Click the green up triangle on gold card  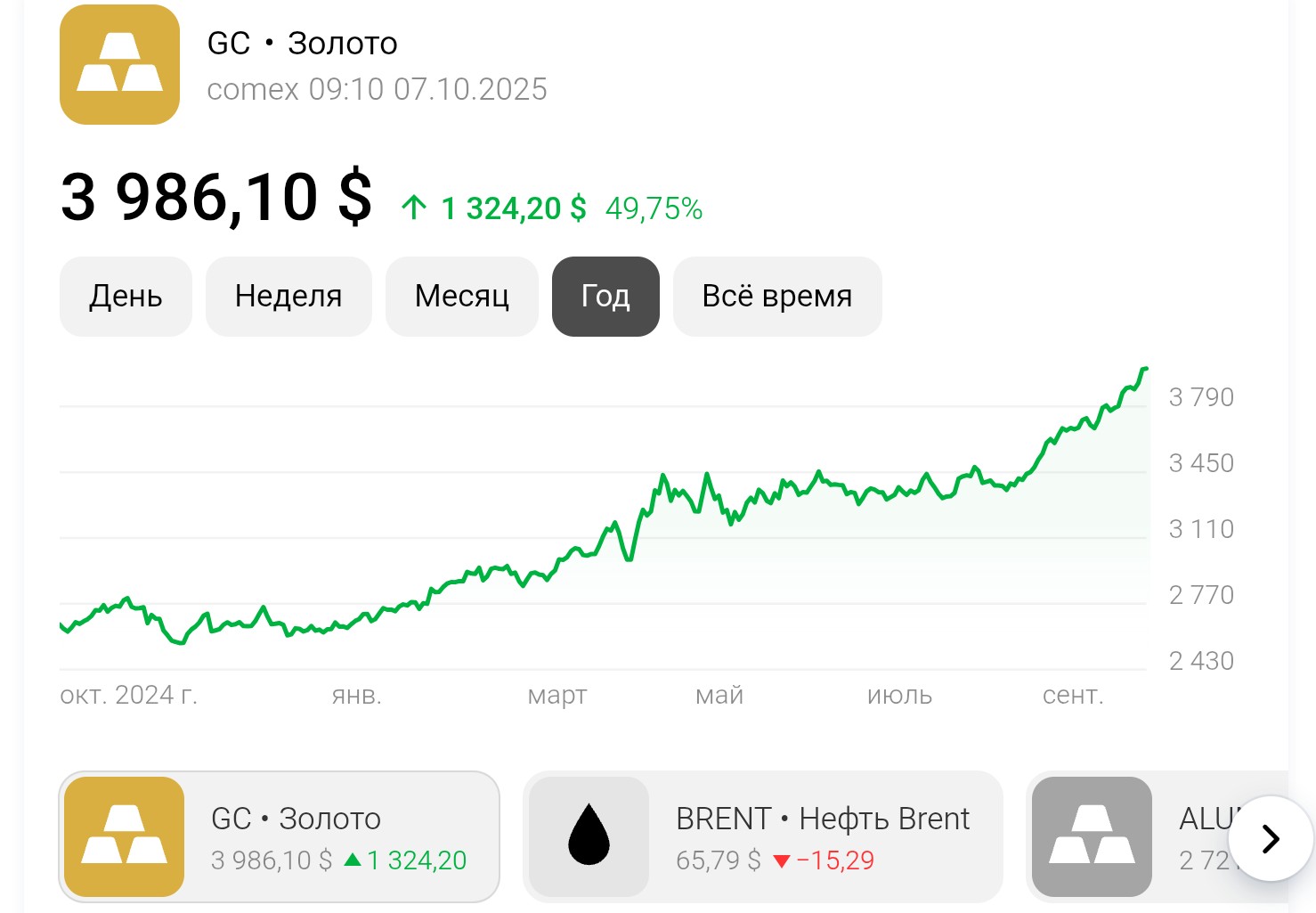353,860
